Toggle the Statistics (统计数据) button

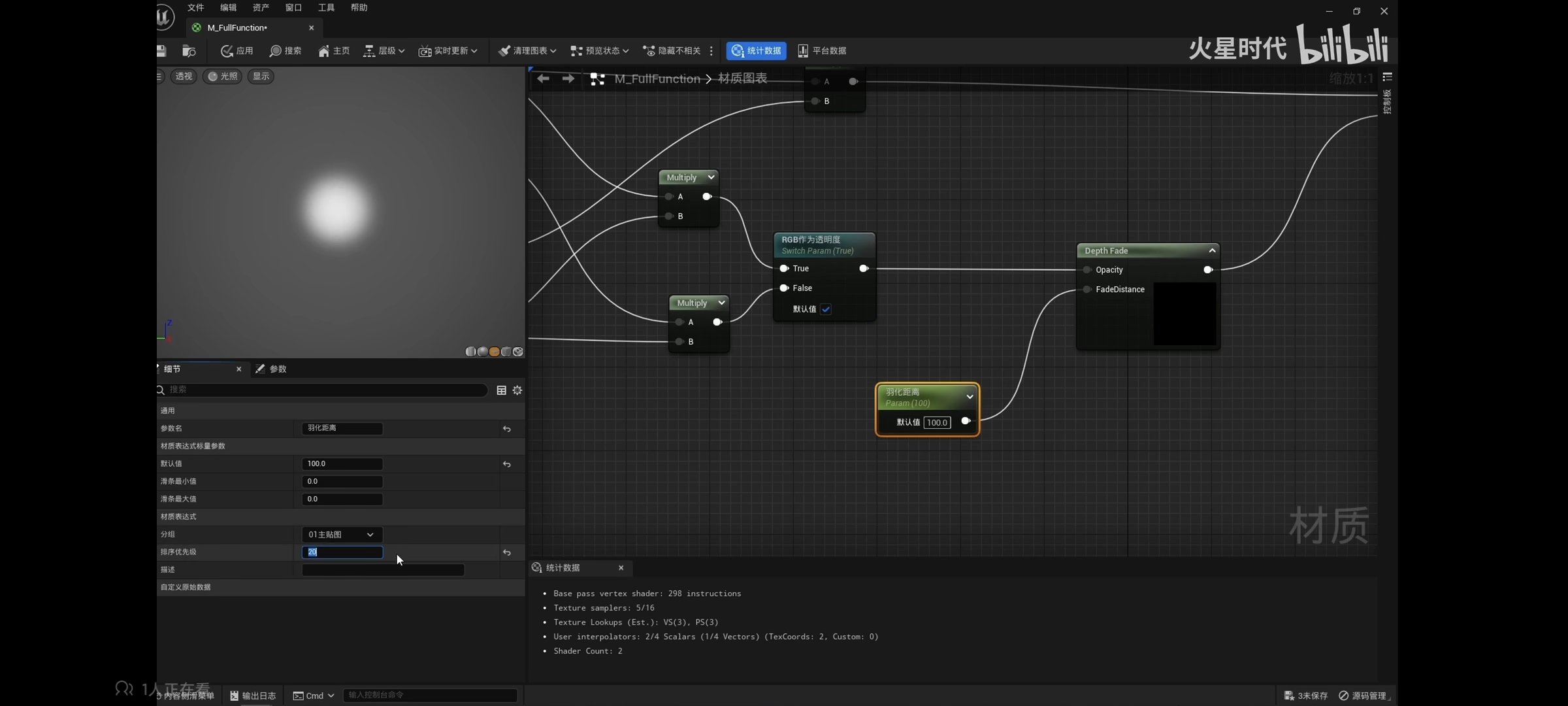tap(756, 51)
